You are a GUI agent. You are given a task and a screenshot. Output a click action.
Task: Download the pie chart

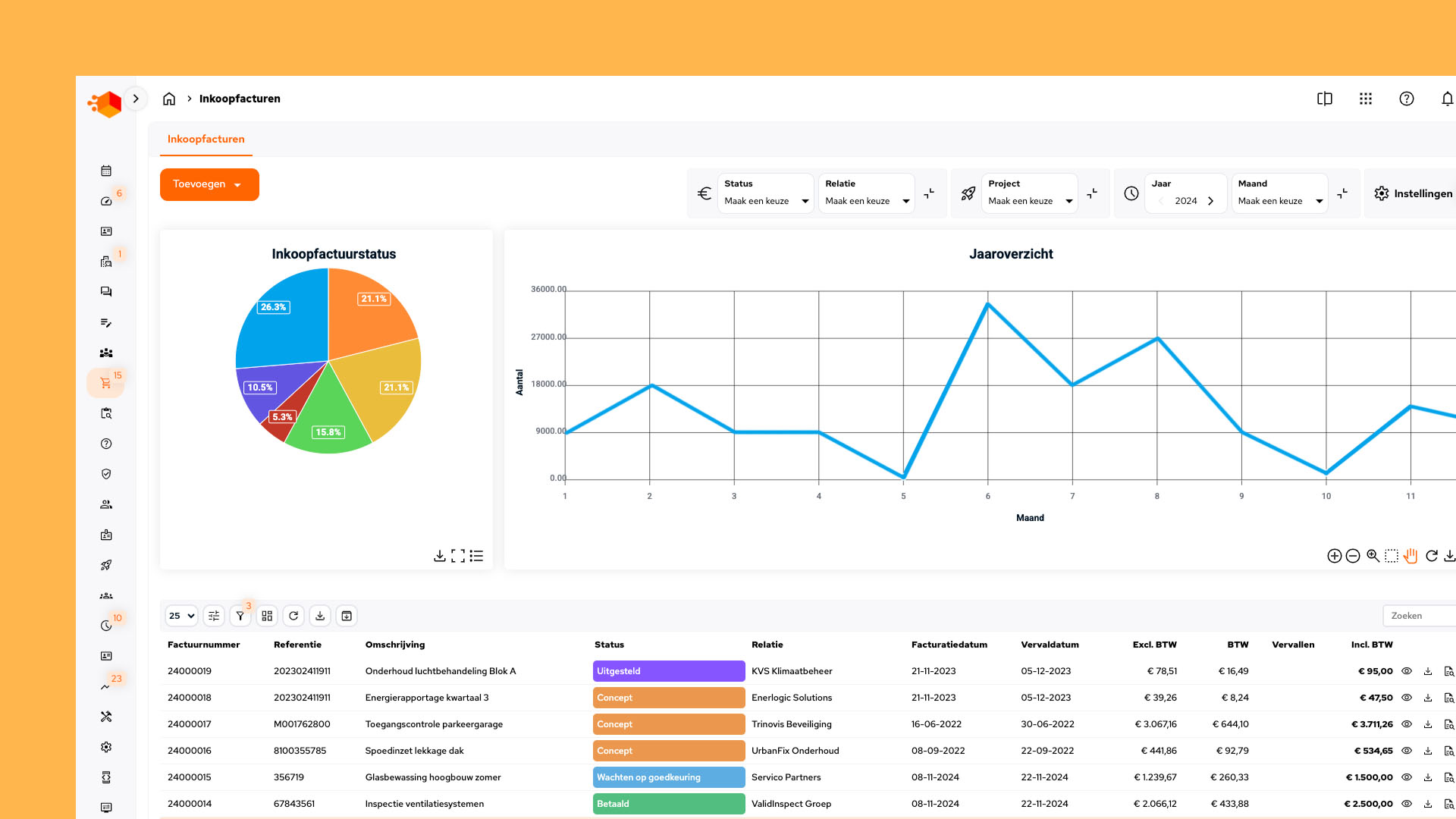tap(439, 556)
